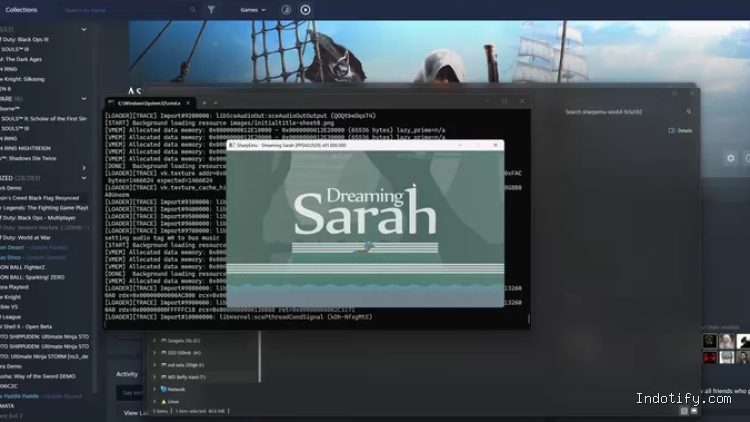Click terminal window scrollbar thumb
Screen dimensions: 750x422
tap(529, 319)
